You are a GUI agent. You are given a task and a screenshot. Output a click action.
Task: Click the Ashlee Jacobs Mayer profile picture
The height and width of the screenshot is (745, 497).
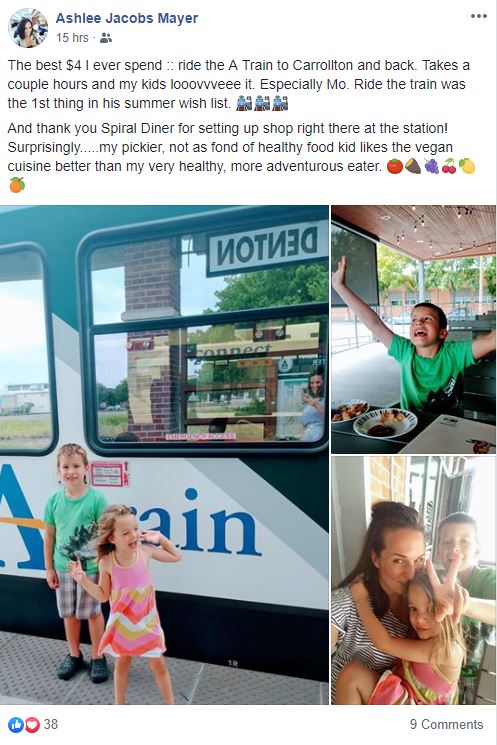pos(28,28)
